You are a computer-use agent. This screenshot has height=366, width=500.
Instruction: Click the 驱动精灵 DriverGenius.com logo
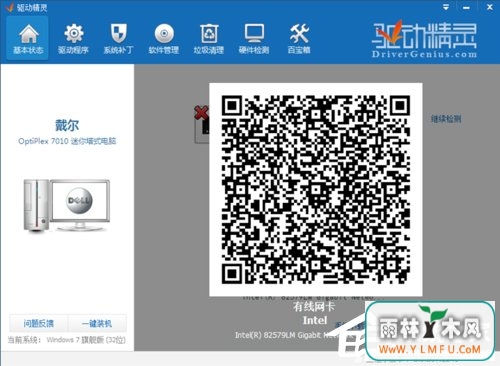(424, 39)
